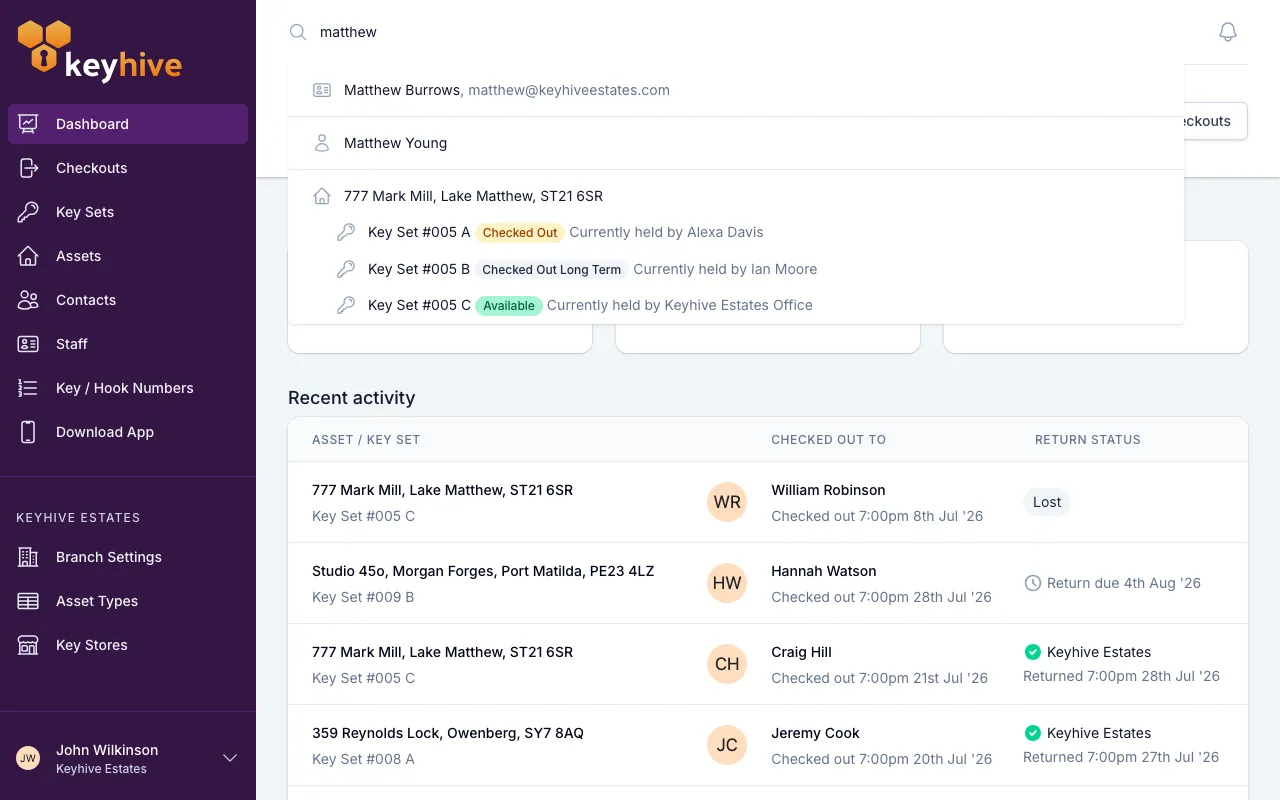Click the Staff ID card icon in sidebar

(28, 344)
